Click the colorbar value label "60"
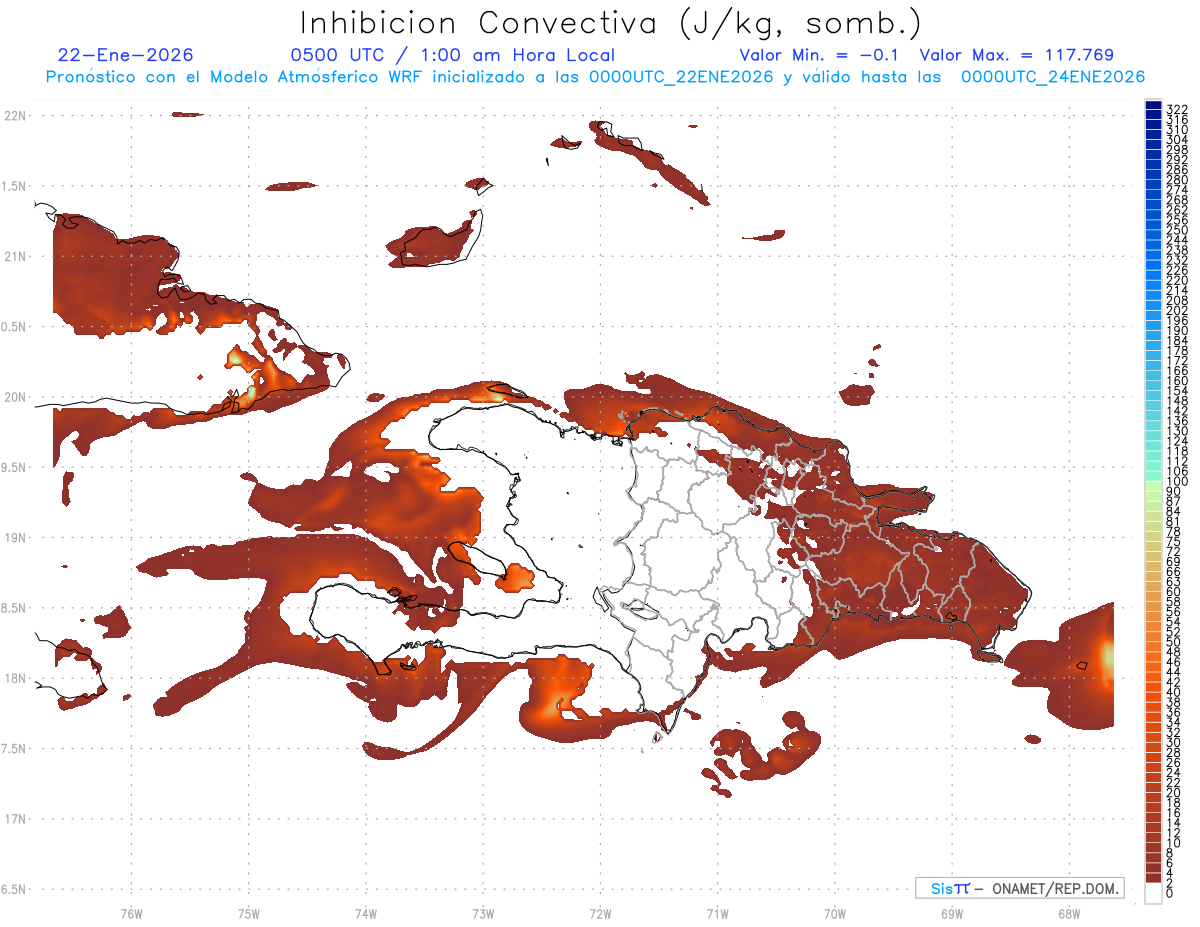 (x=1174, y=591)
